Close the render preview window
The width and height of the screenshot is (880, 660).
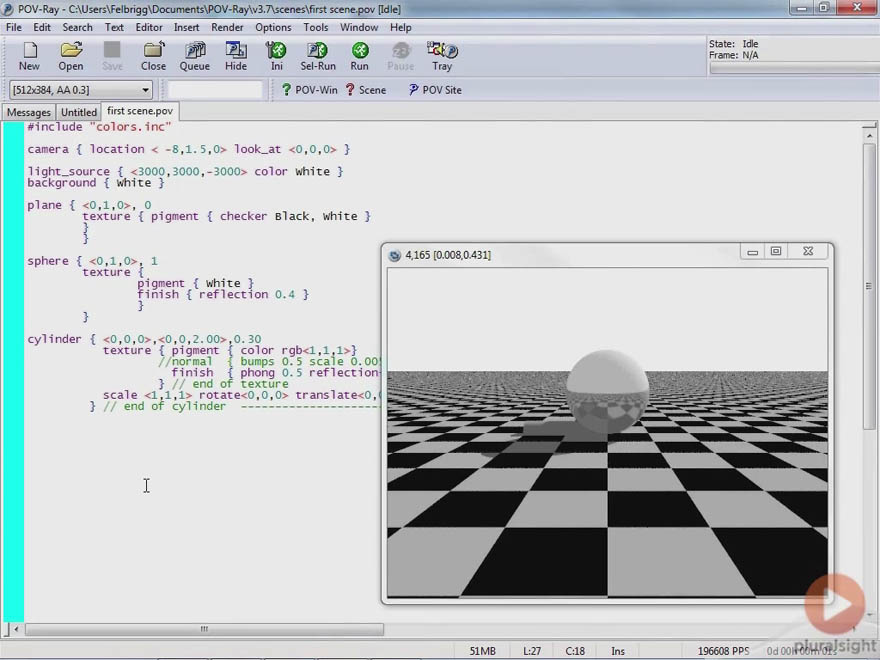pyautogui.click(x=808, y=252)
